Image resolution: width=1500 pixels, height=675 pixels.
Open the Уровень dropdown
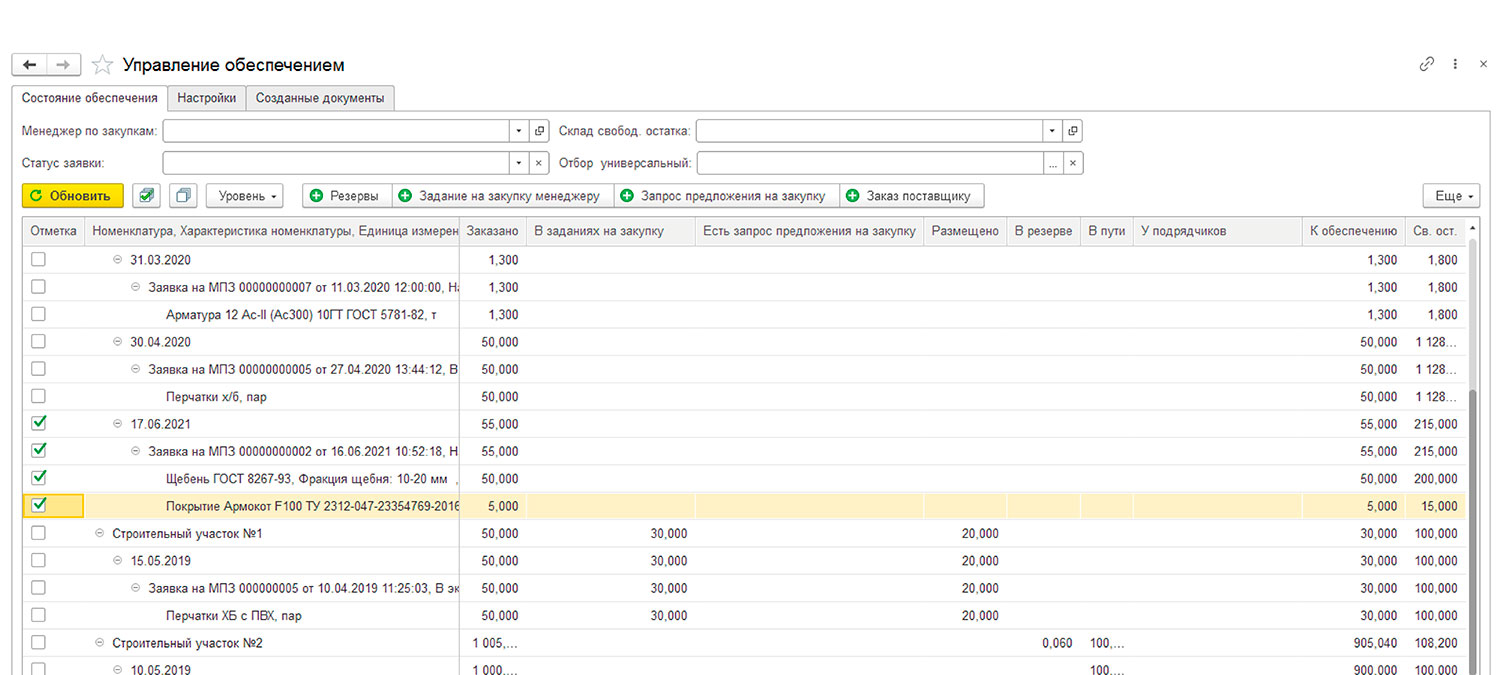pyautogui.click(x=245, y=196)
